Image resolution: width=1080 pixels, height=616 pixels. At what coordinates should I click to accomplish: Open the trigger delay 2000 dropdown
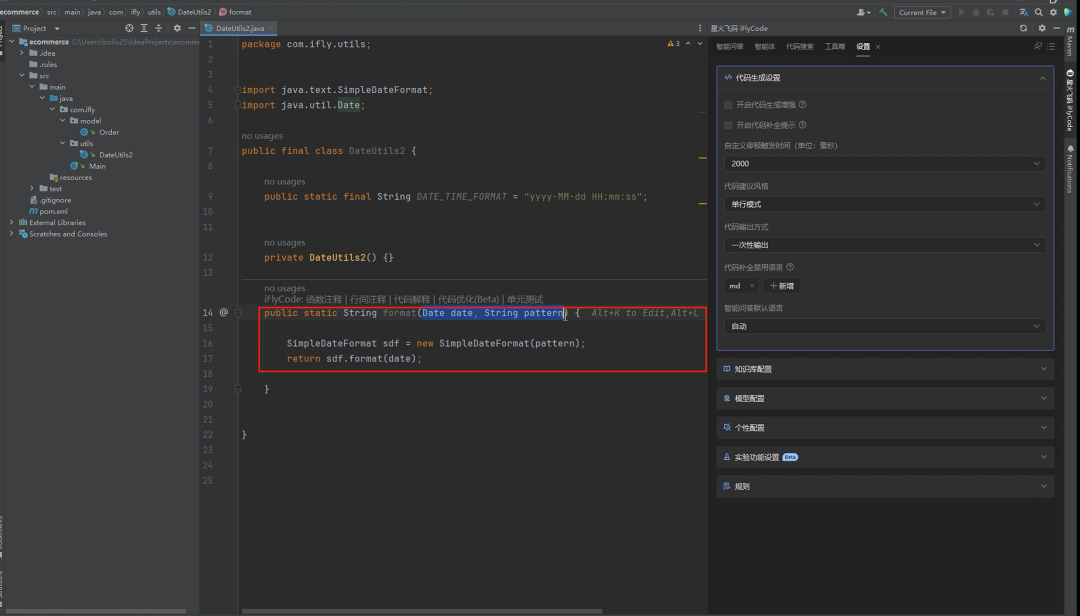885,163
